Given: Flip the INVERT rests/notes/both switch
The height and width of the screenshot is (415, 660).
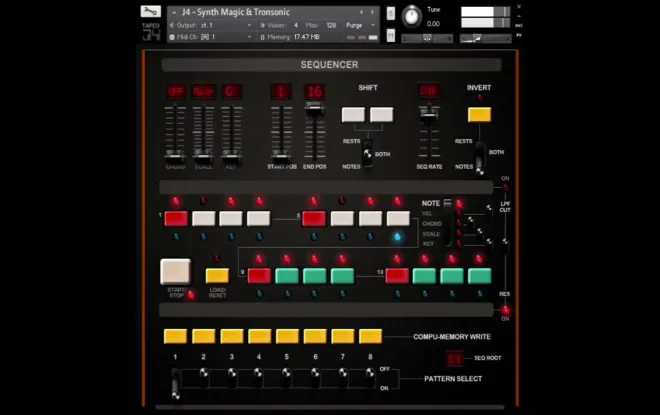Looking at the screenshot, I should pos(480,160).
